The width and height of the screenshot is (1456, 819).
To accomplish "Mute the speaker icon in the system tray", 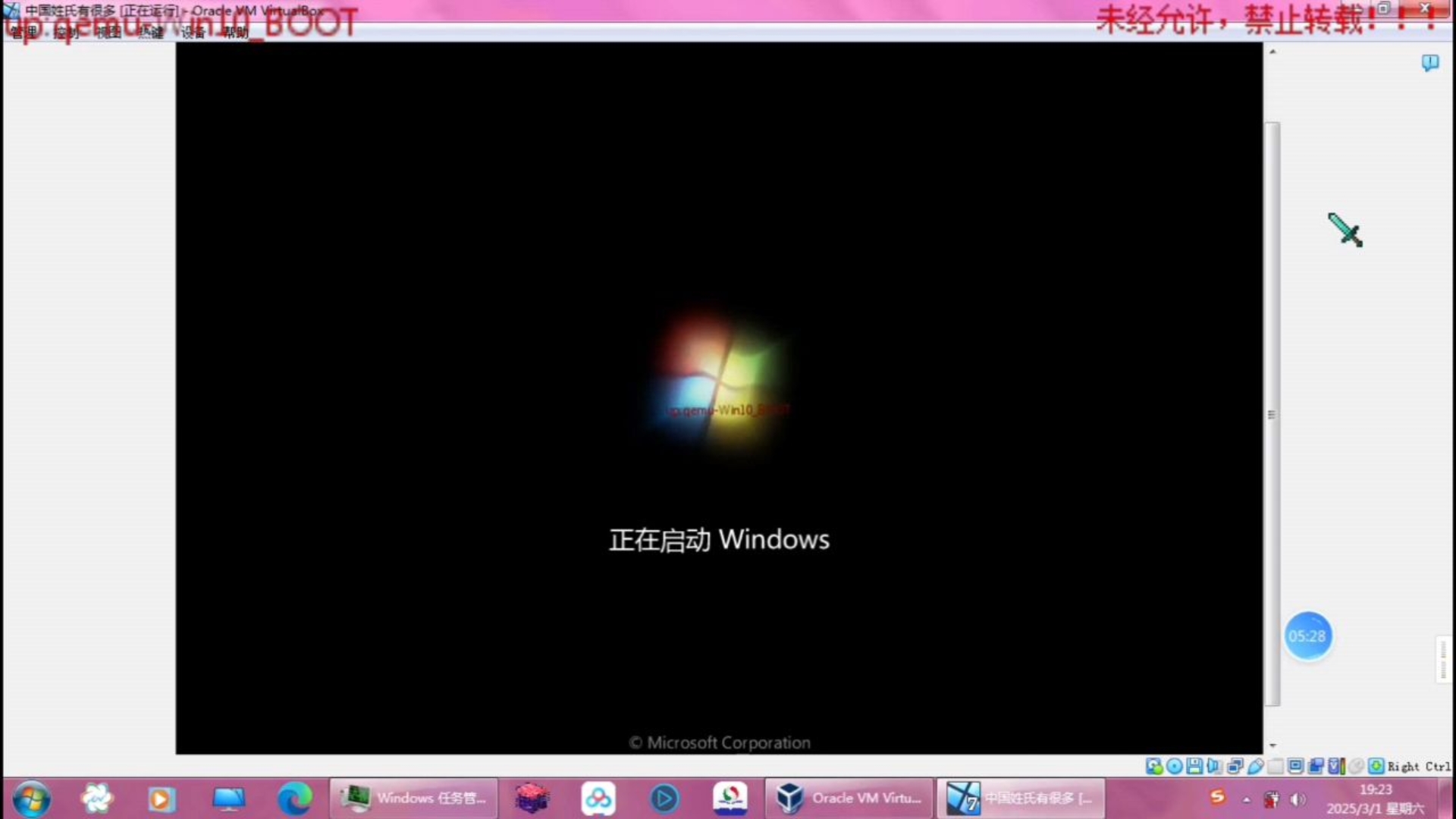I will tap(1298, 799).
